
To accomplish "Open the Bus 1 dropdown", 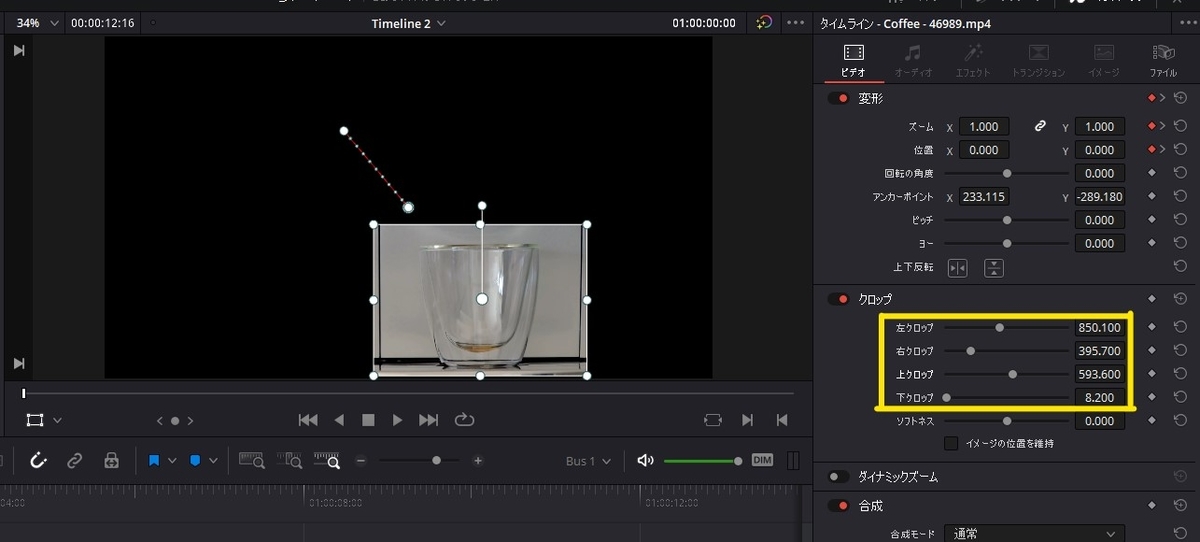I will (588, 461).
